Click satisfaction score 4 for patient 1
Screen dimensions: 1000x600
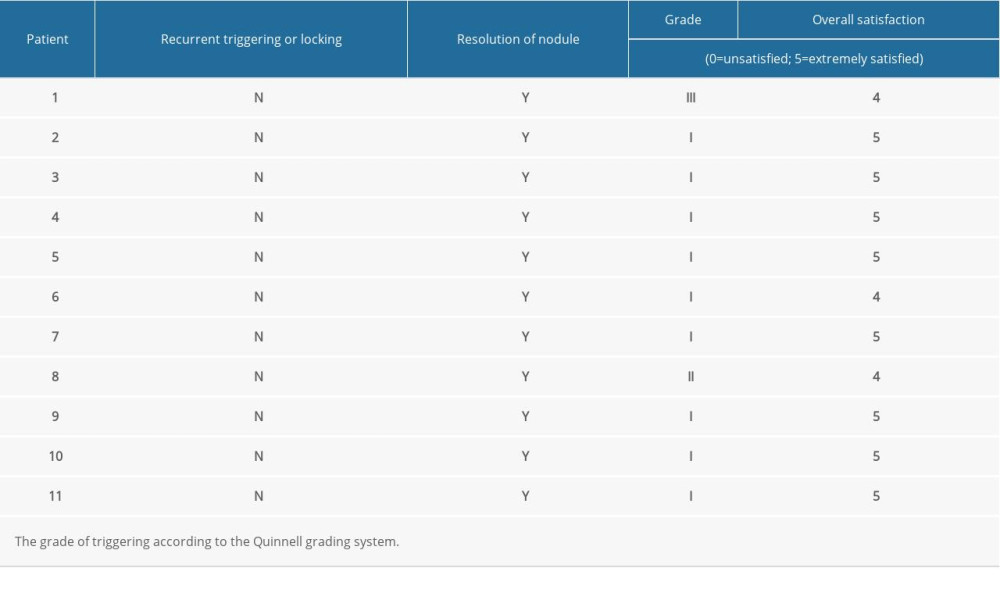pos(876,98)
